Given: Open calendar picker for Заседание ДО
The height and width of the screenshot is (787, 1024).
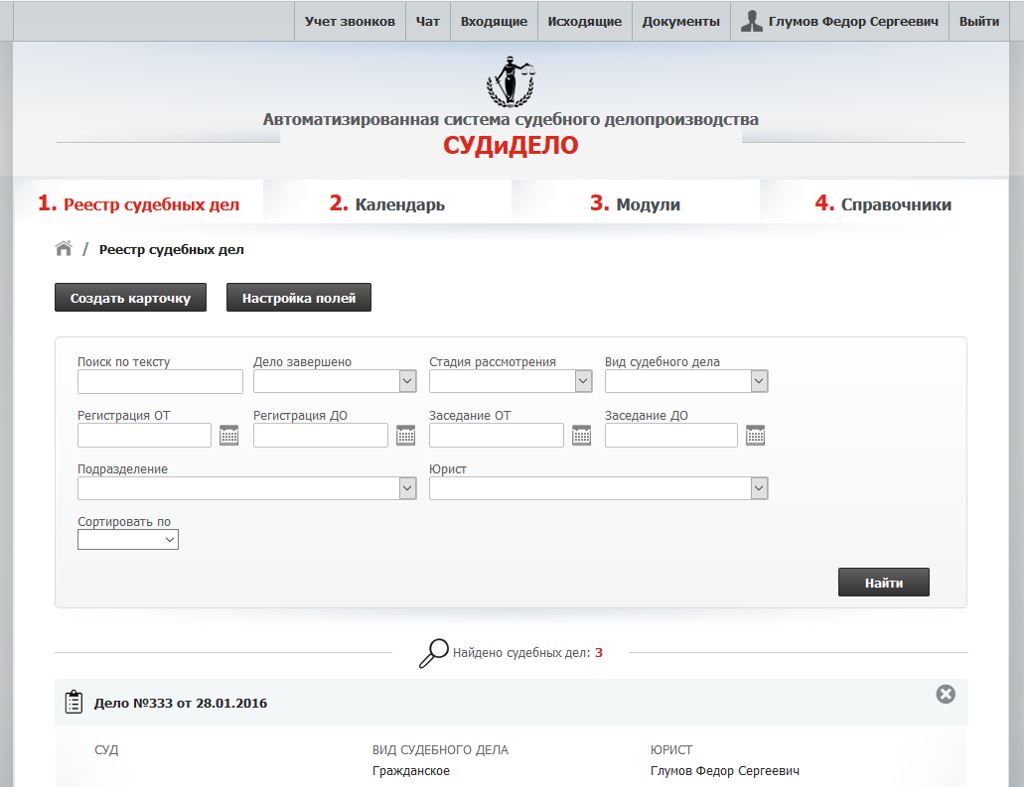Looking at the screenshot, I should [755, 435].
